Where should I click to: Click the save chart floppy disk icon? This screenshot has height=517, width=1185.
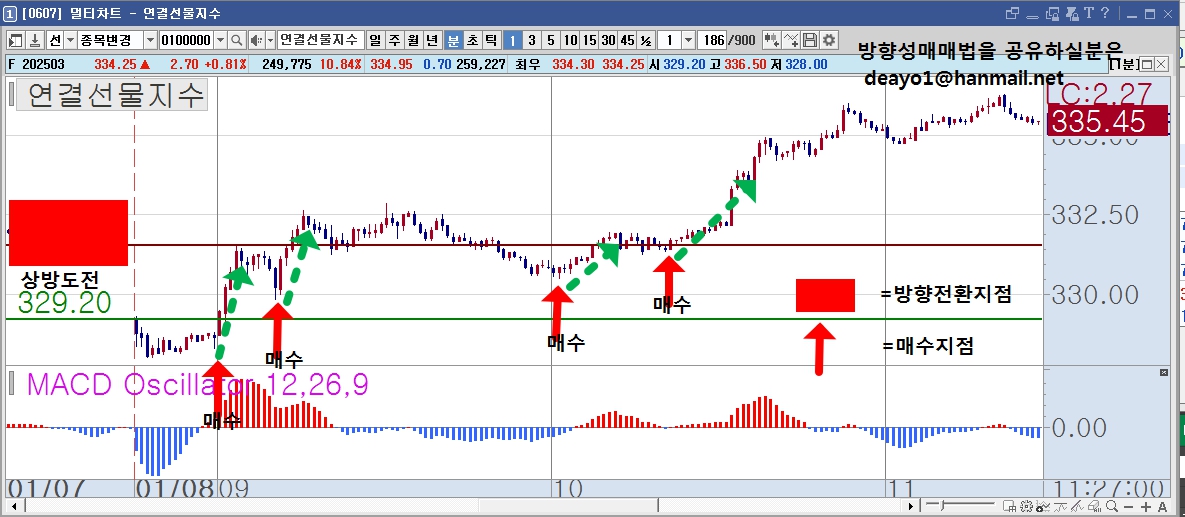[x=810, y=40]
